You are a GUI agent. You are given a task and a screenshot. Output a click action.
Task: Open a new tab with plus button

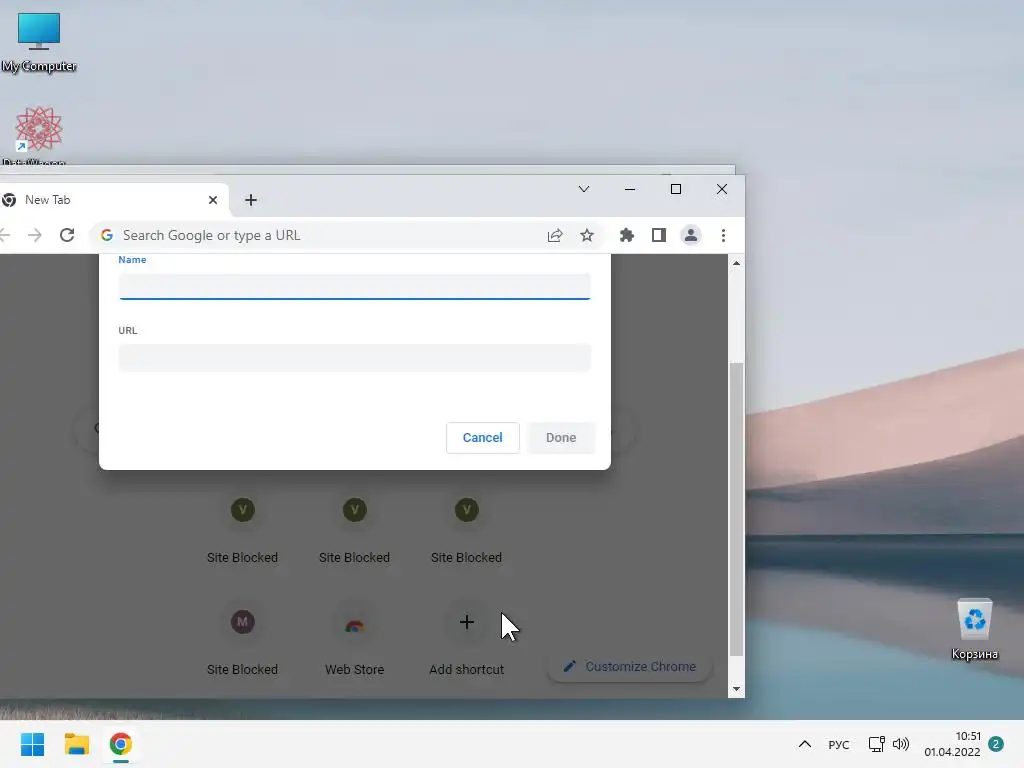(x=251, y=200)
